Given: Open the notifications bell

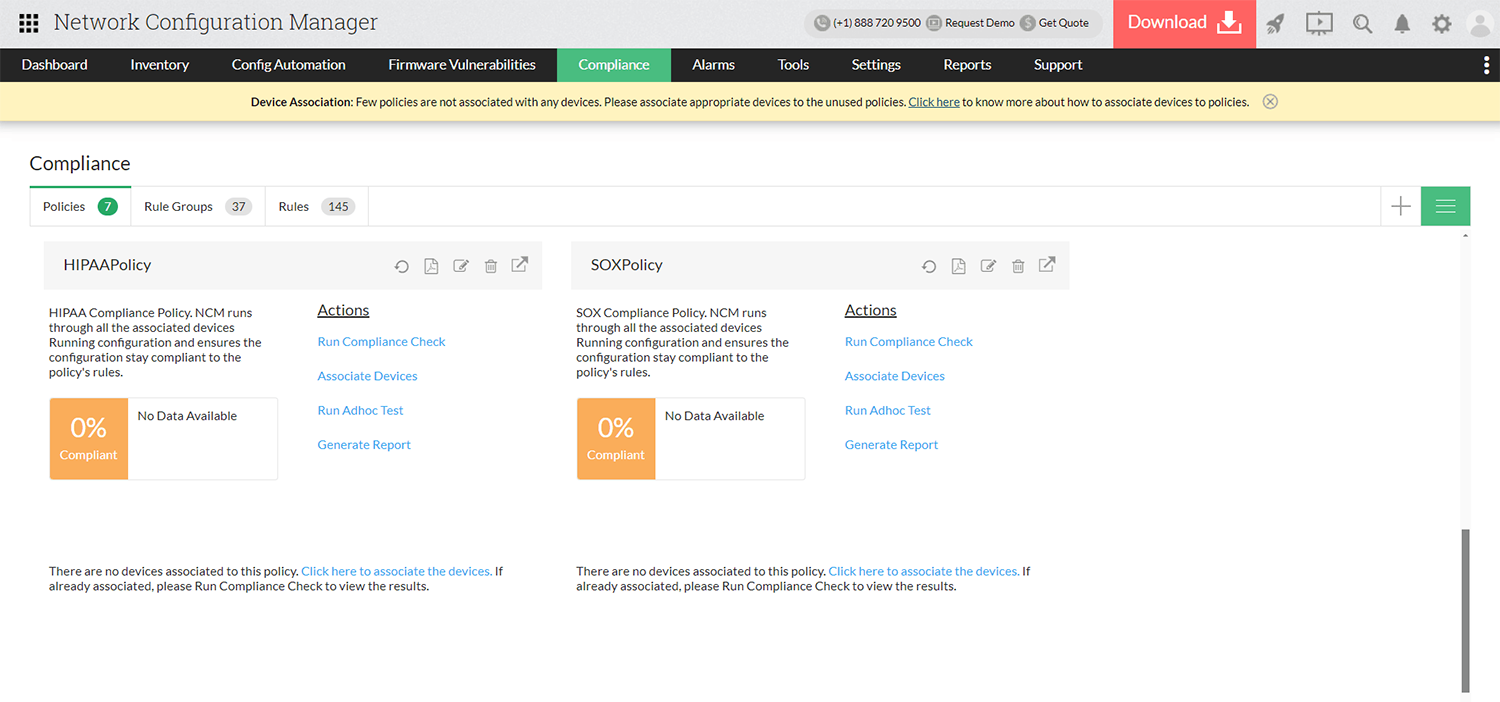Looking at the screenshot, I should 1403,24.
